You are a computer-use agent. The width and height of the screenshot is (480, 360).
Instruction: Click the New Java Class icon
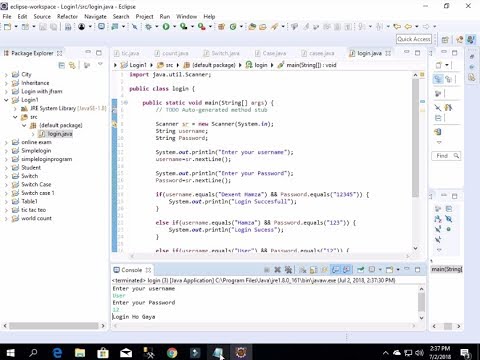click(x=233, y=27)
